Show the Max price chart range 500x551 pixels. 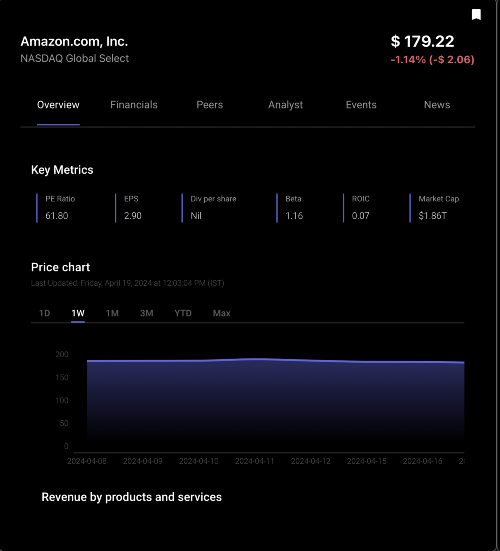click(x=221, y=313)
